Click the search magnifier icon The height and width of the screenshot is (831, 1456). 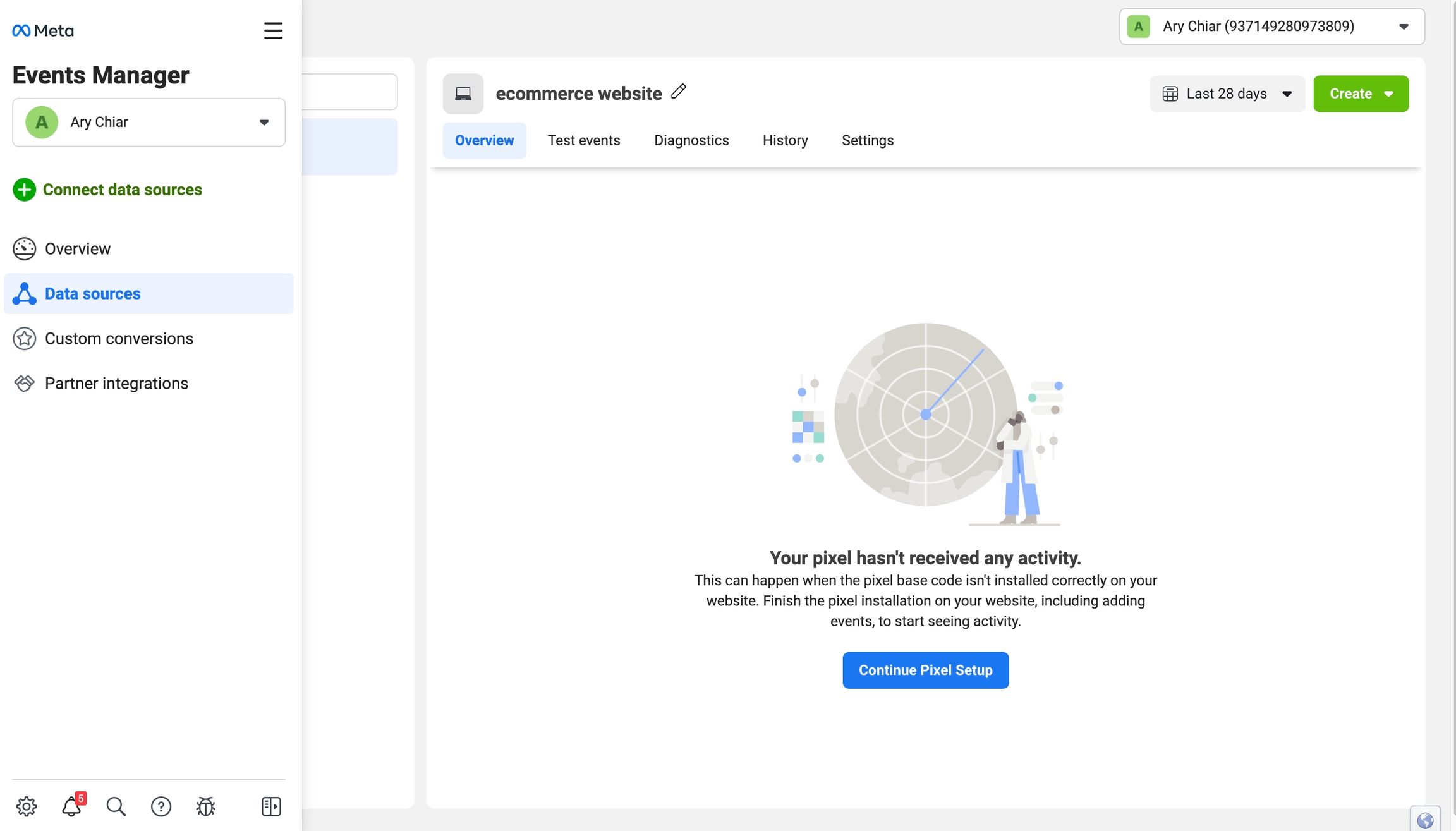(x=116, y=806)
